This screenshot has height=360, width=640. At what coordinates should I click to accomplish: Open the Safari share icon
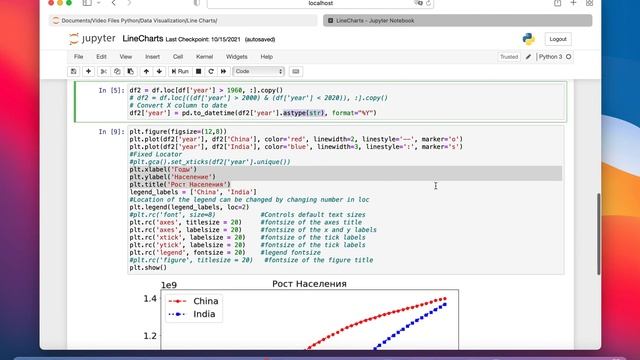pos(557,3)
